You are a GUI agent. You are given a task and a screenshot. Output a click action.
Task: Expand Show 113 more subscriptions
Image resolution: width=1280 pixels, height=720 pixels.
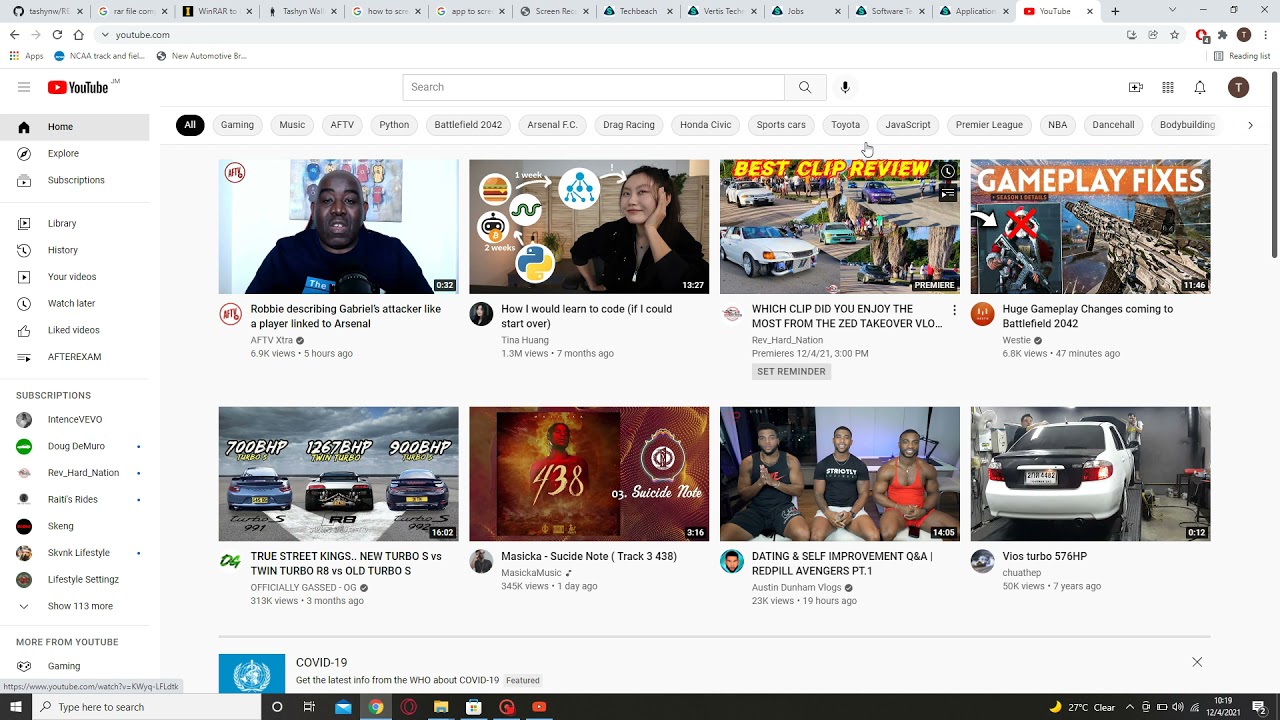tap(80, 606)
